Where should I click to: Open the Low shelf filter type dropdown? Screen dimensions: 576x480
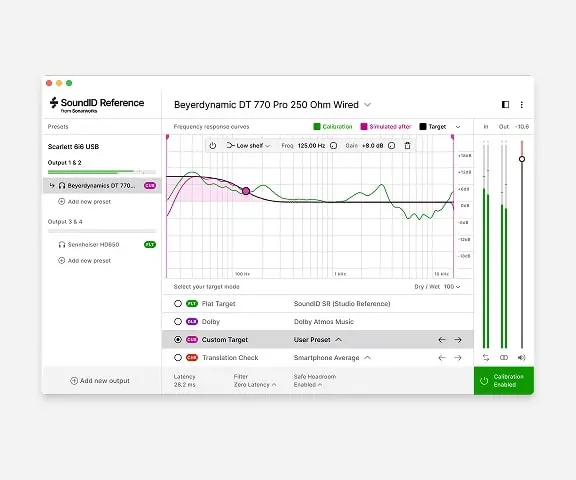click(x=248, y=145)
